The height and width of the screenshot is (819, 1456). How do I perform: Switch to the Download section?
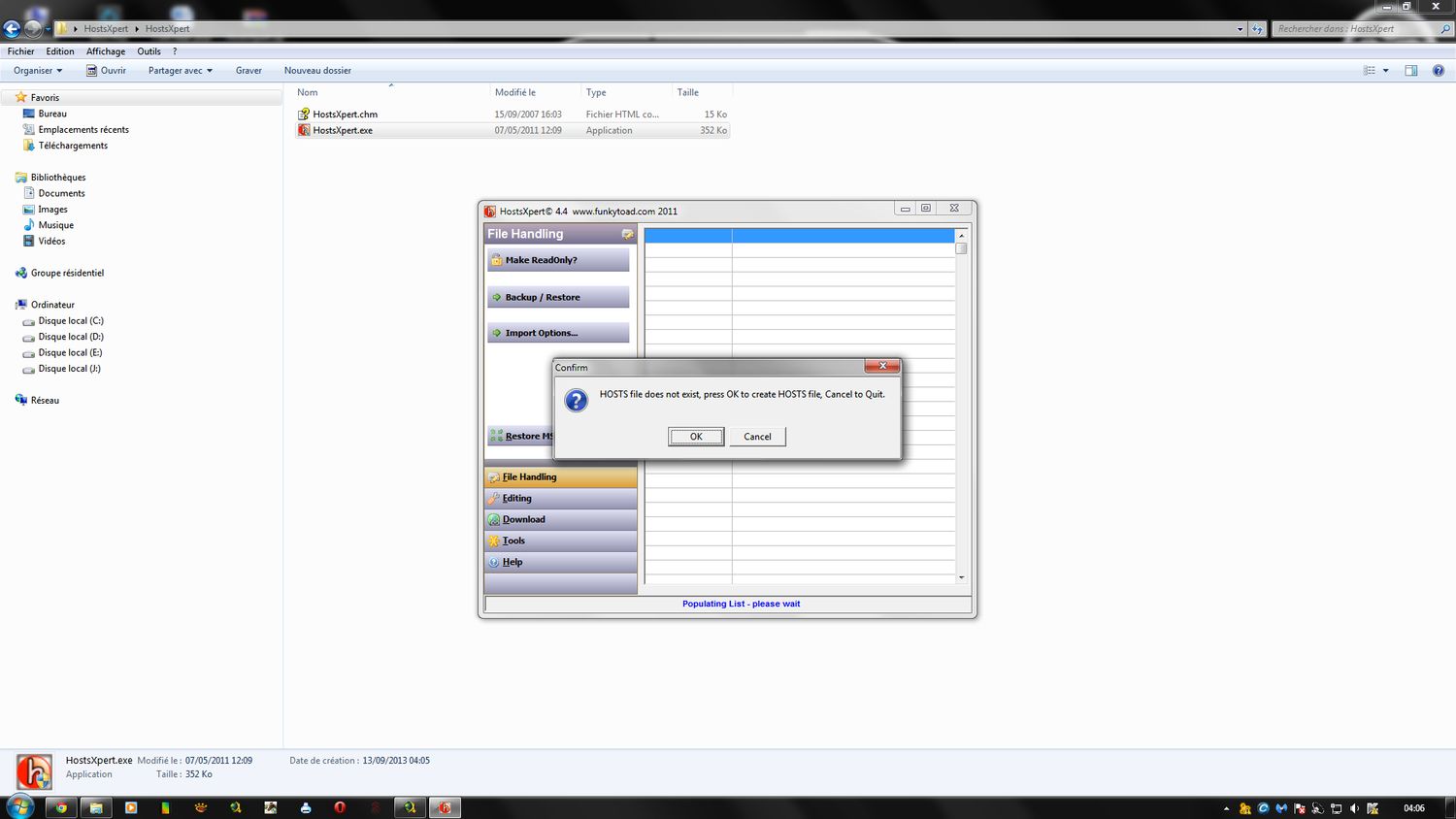pyautogui.click(x=560, y=519)
